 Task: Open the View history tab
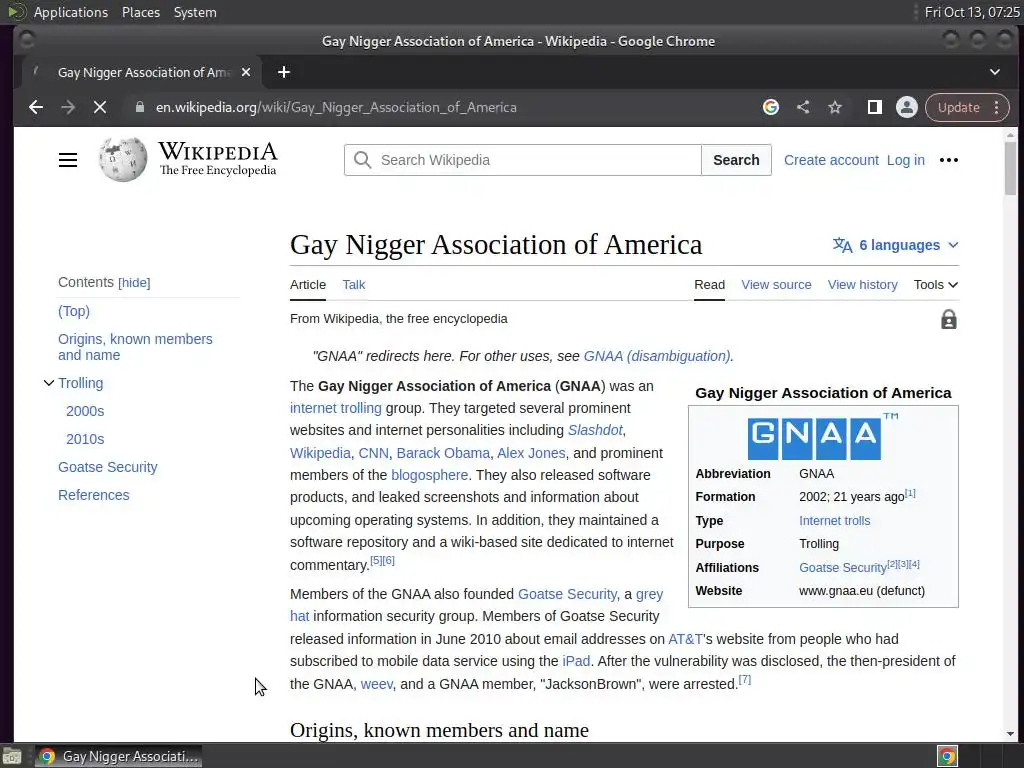pyautogui.click(x=863, y=285)
